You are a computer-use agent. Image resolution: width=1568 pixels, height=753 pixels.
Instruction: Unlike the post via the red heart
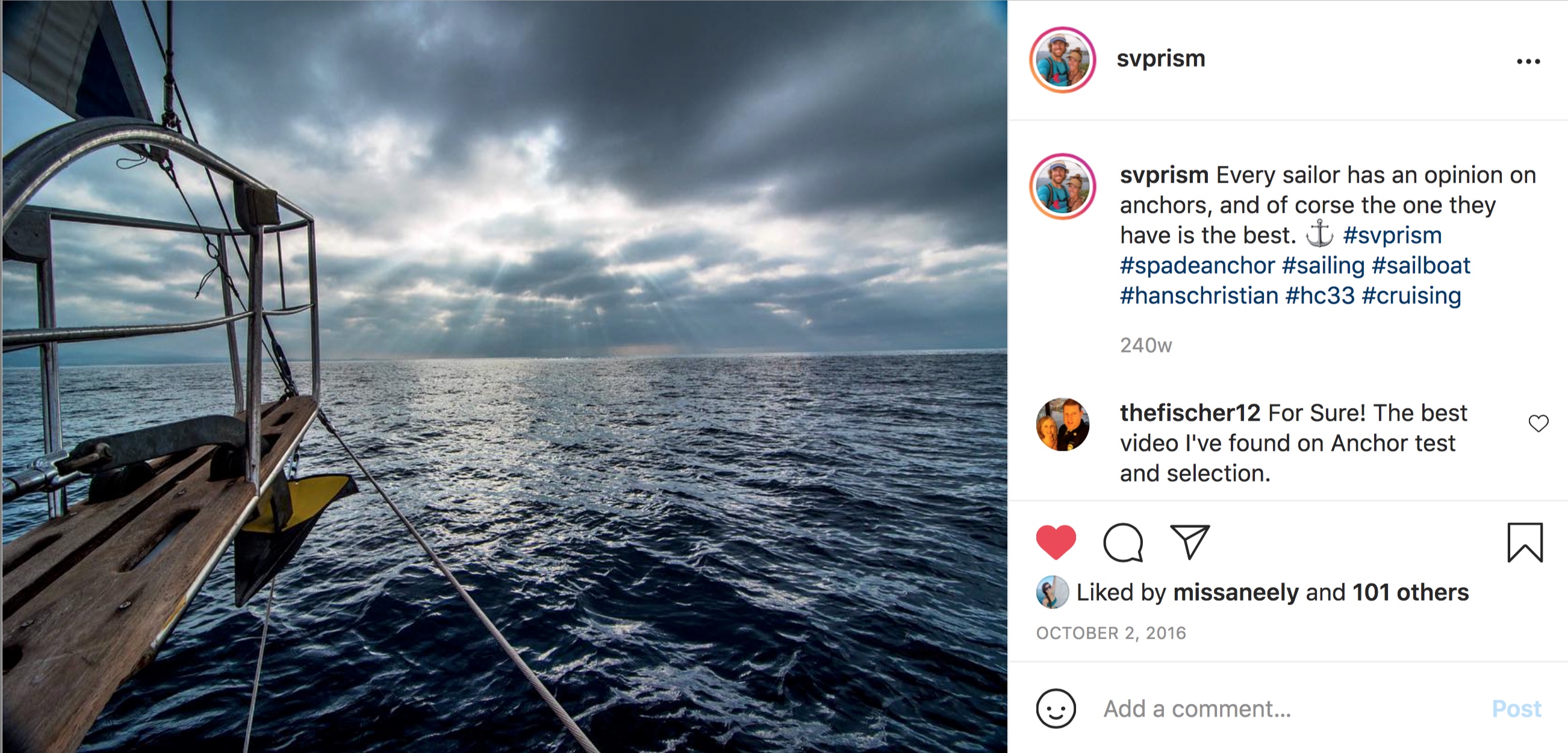[1056, 542]
